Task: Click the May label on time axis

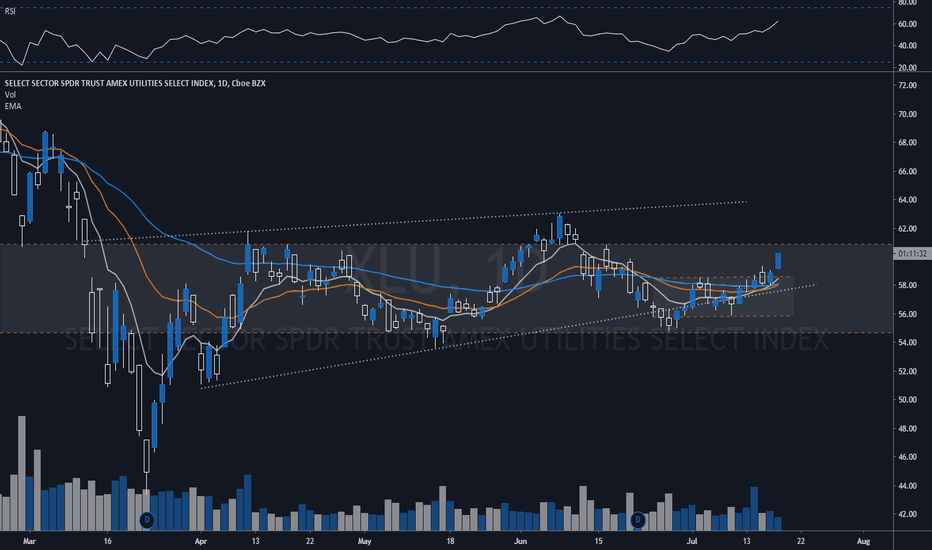Action: click(364, 541)
